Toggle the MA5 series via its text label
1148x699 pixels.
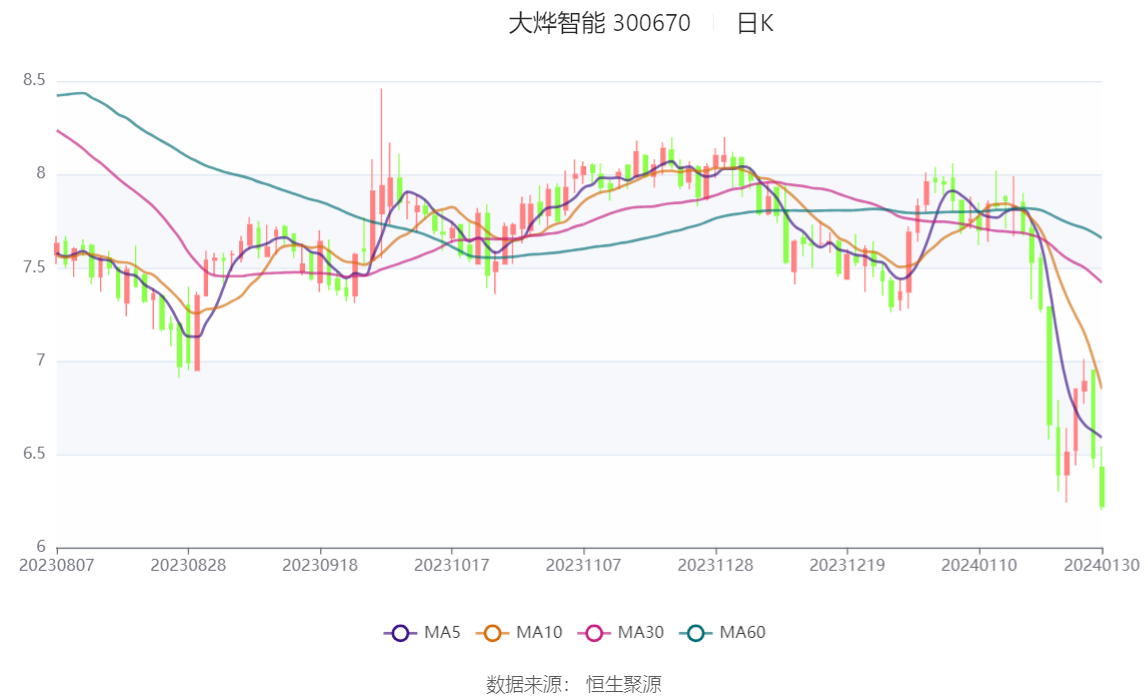442,633
